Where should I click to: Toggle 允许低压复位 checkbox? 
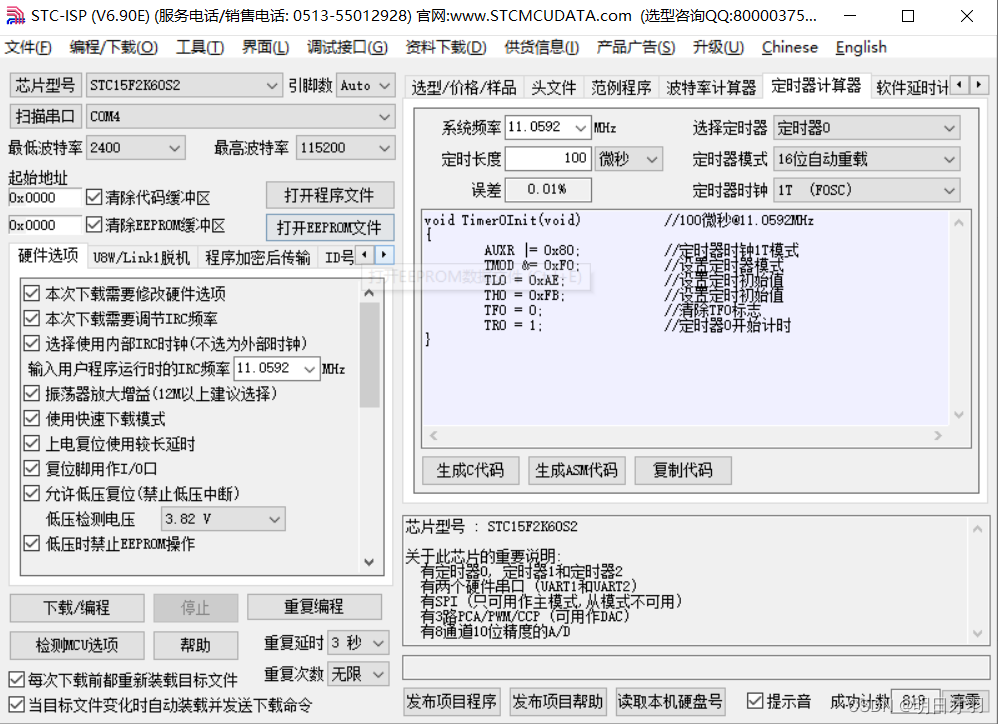[x=31, y=494]
